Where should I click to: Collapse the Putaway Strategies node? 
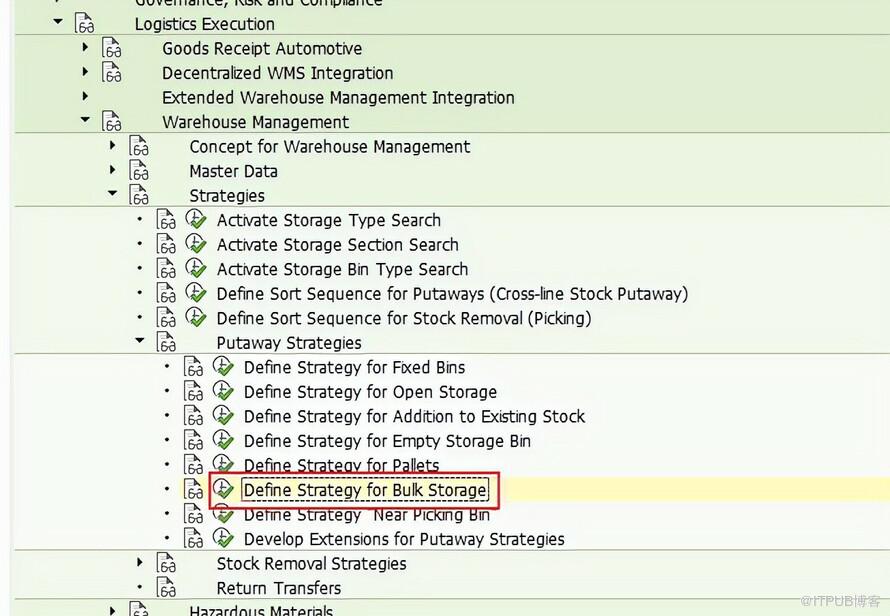point(140,340)
